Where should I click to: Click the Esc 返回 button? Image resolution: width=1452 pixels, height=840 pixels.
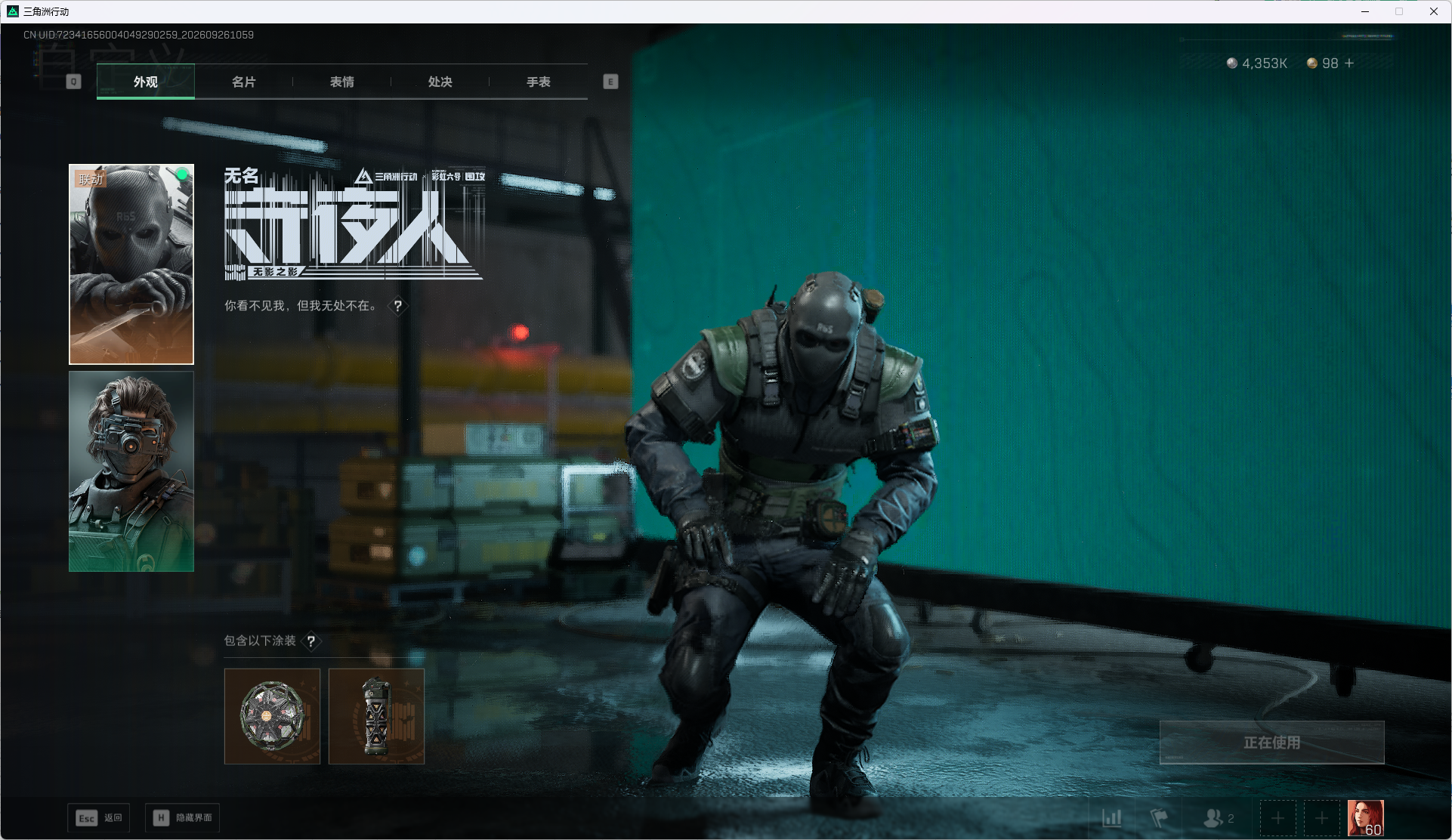(99, 818)
